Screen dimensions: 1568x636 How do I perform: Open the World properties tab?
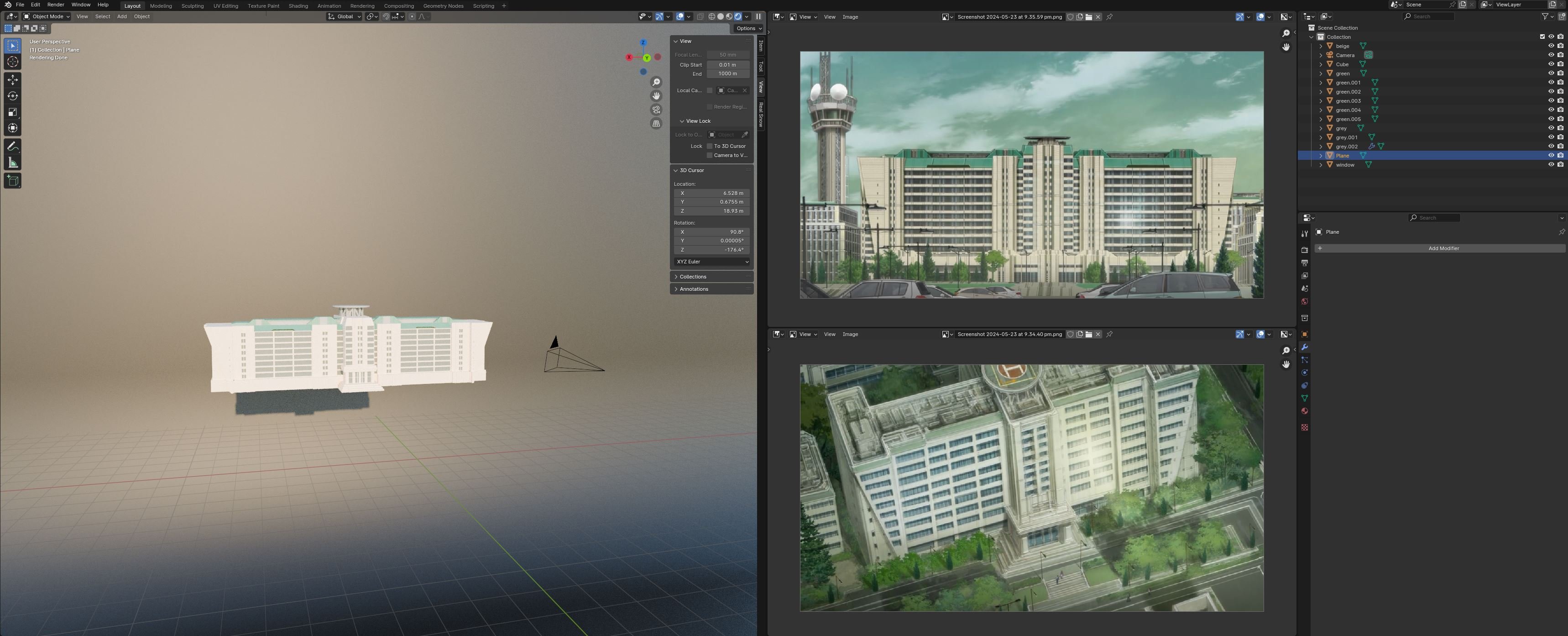[1304, 301]
